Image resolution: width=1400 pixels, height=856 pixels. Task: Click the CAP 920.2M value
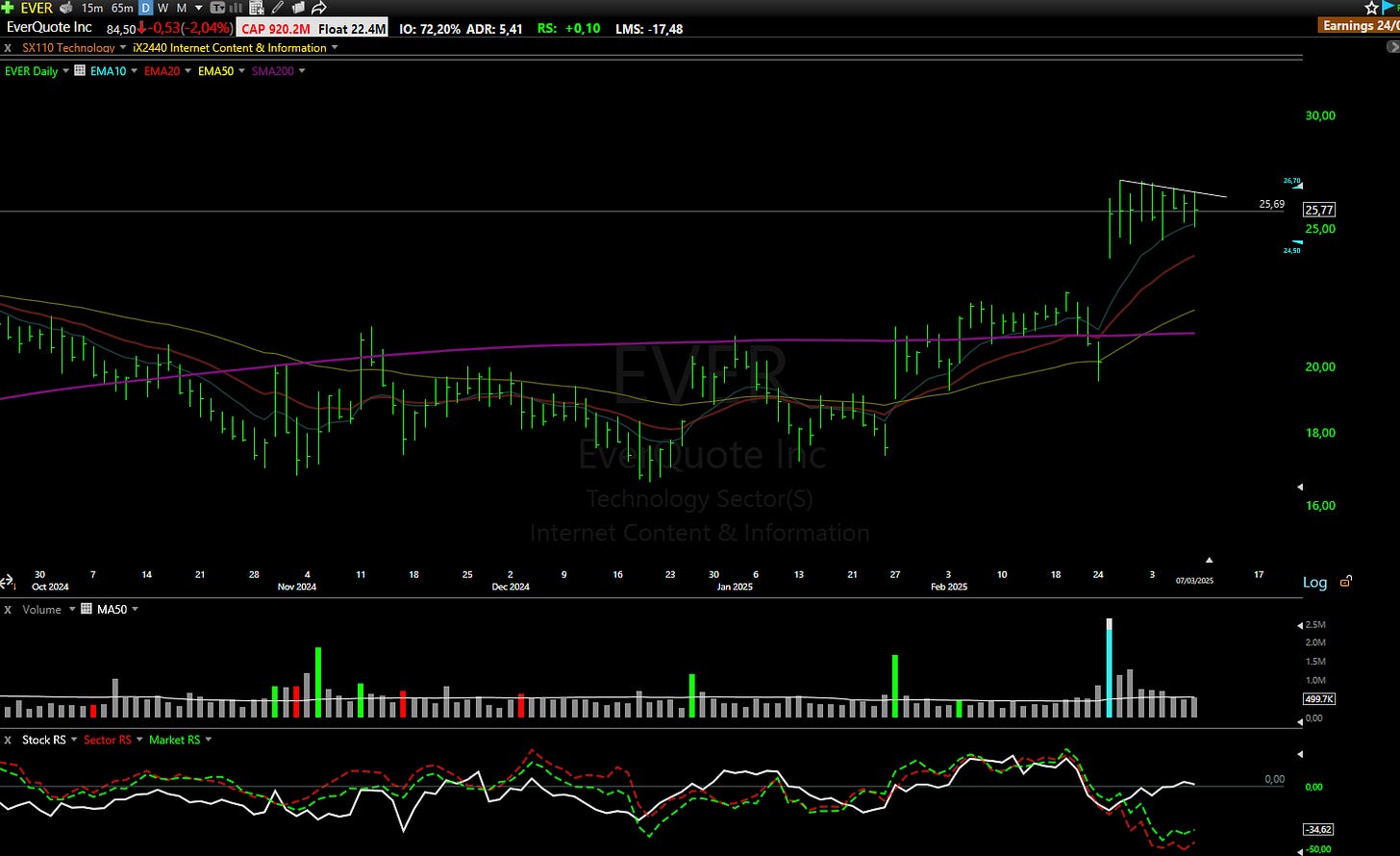tap(276, 28)
